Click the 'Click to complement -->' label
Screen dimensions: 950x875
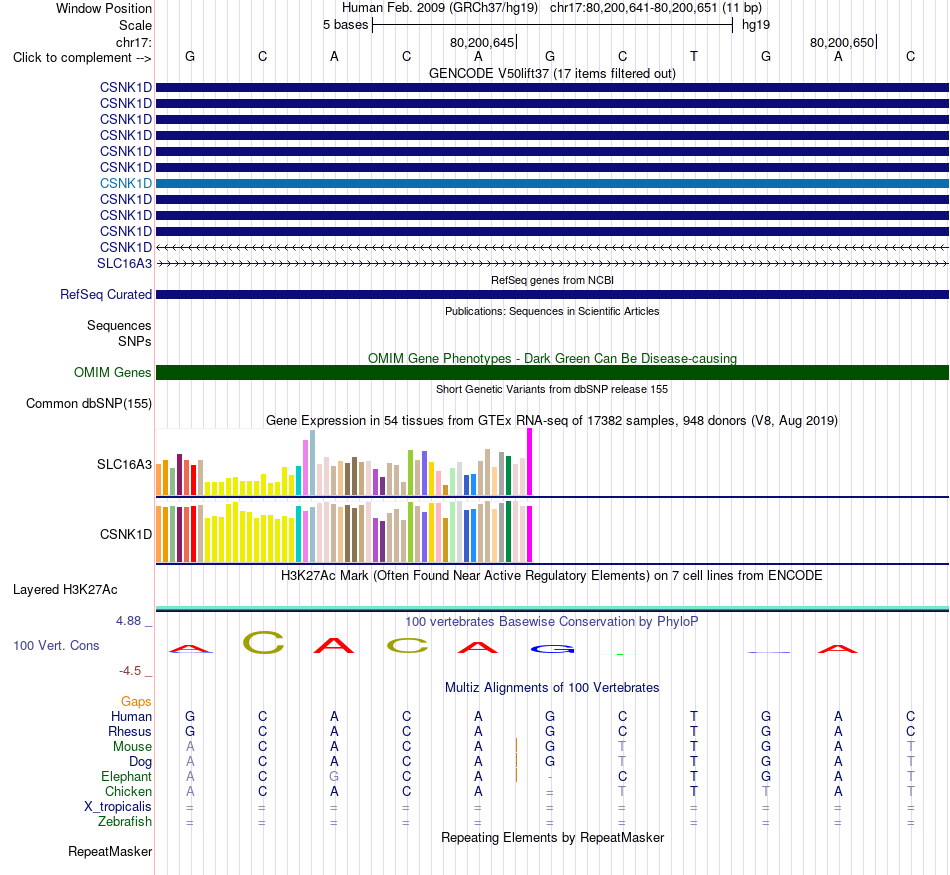pos(82,58)
